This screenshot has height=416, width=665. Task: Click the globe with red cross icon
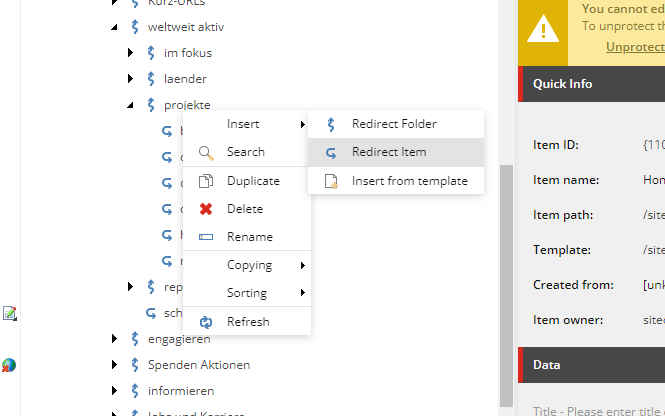8,365
